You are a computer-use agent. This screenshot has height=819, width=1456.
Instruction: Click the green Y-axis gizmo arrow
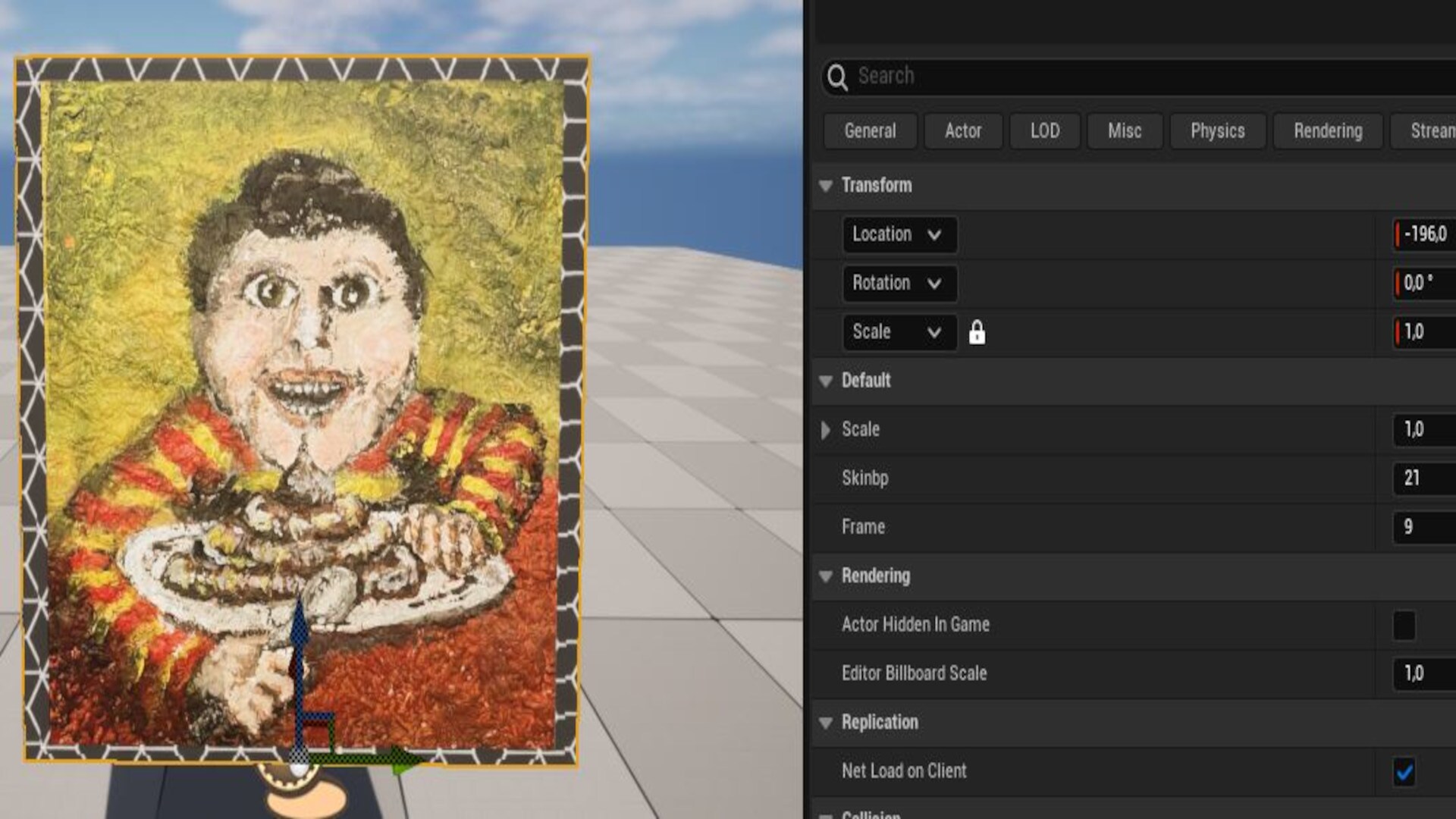(x=402, y=758)
